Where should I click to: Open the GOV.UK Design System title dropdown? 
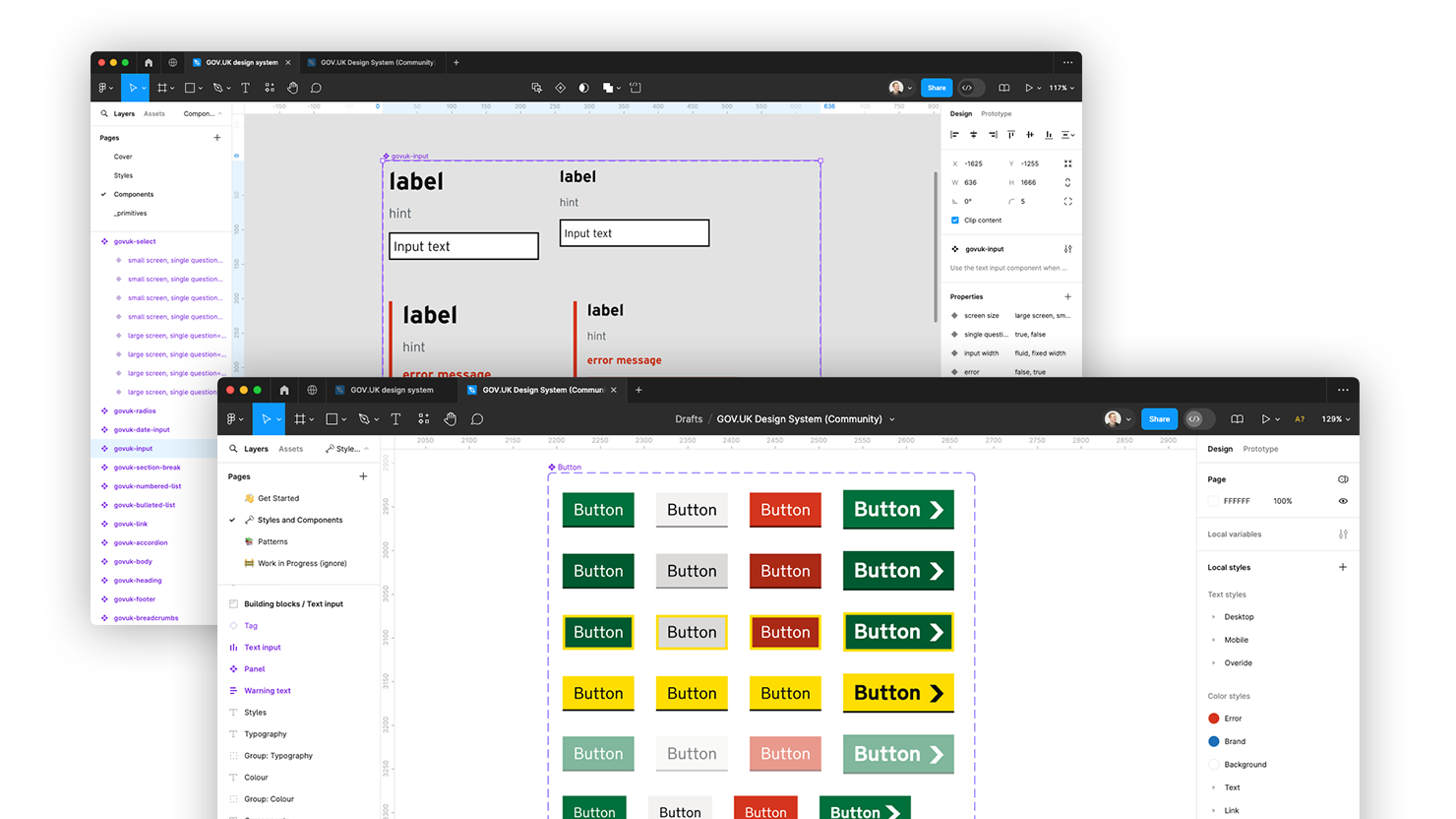click(893, 419)
